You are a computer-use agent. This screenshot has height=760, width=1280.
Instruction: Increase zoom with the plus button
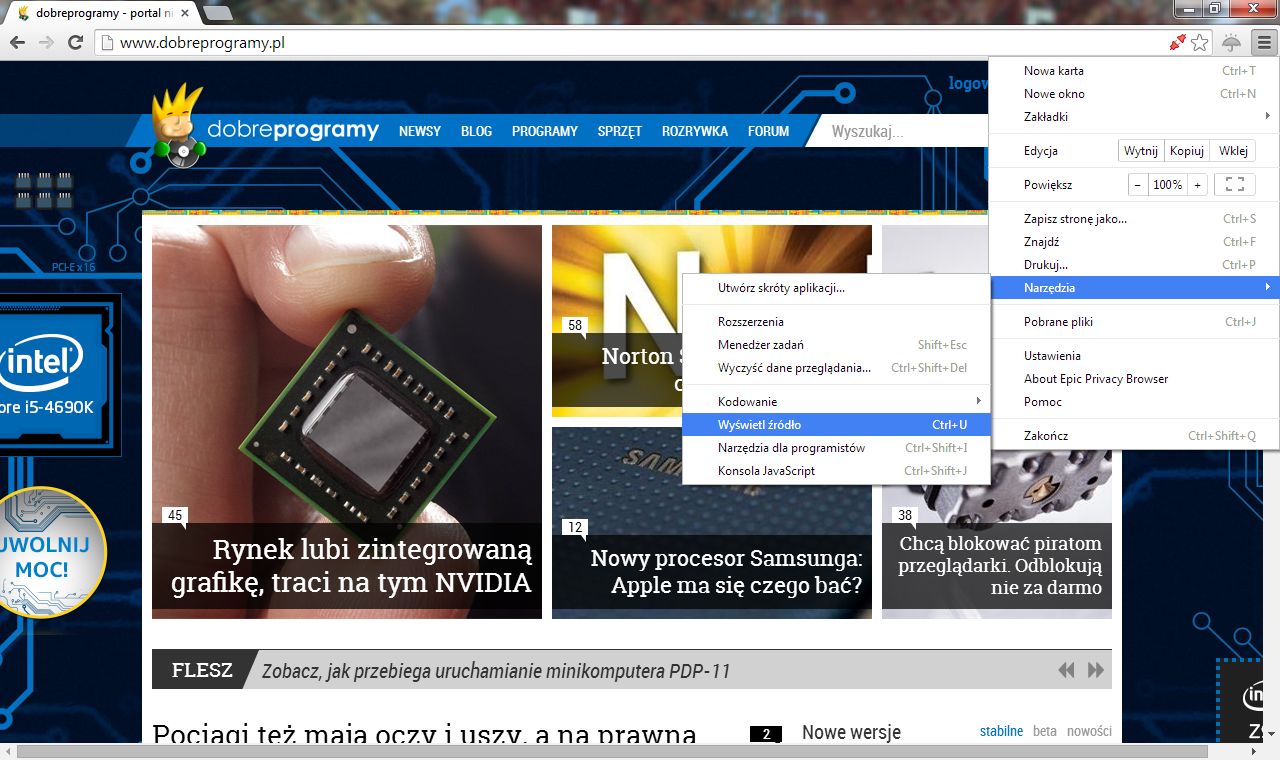pos(1197,185)
